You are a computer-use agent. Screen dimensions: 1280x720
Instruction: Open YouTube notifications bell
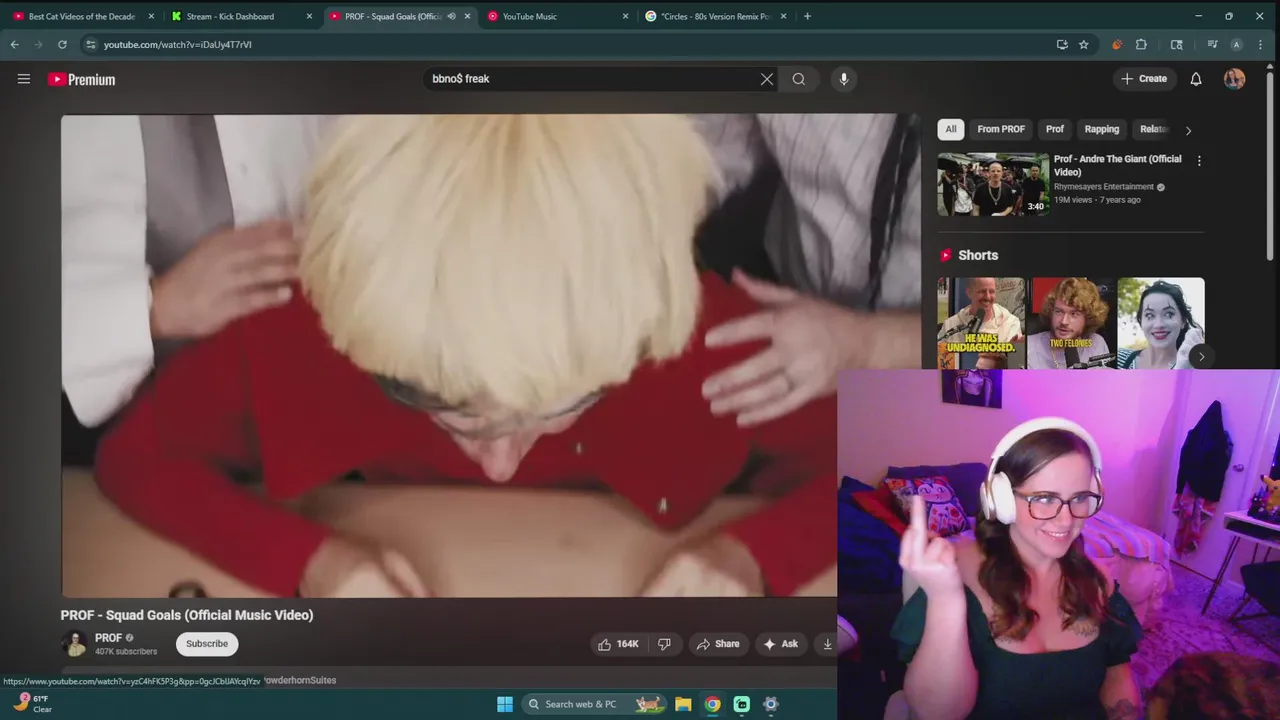pyautogui.click(x=1196, y=79)
